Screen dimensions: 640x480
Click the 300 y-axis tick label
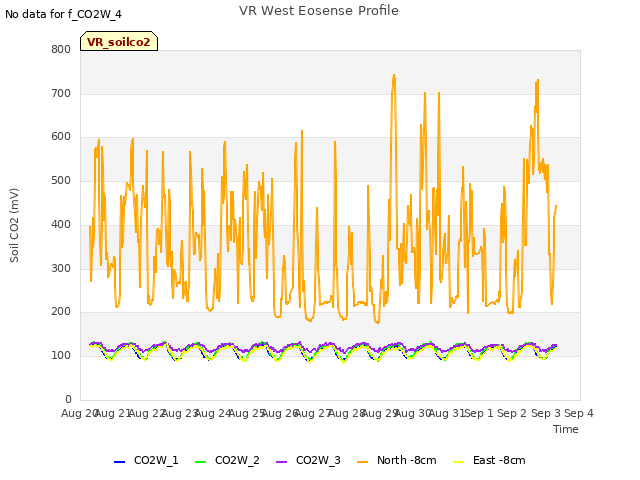click(61, 268)
